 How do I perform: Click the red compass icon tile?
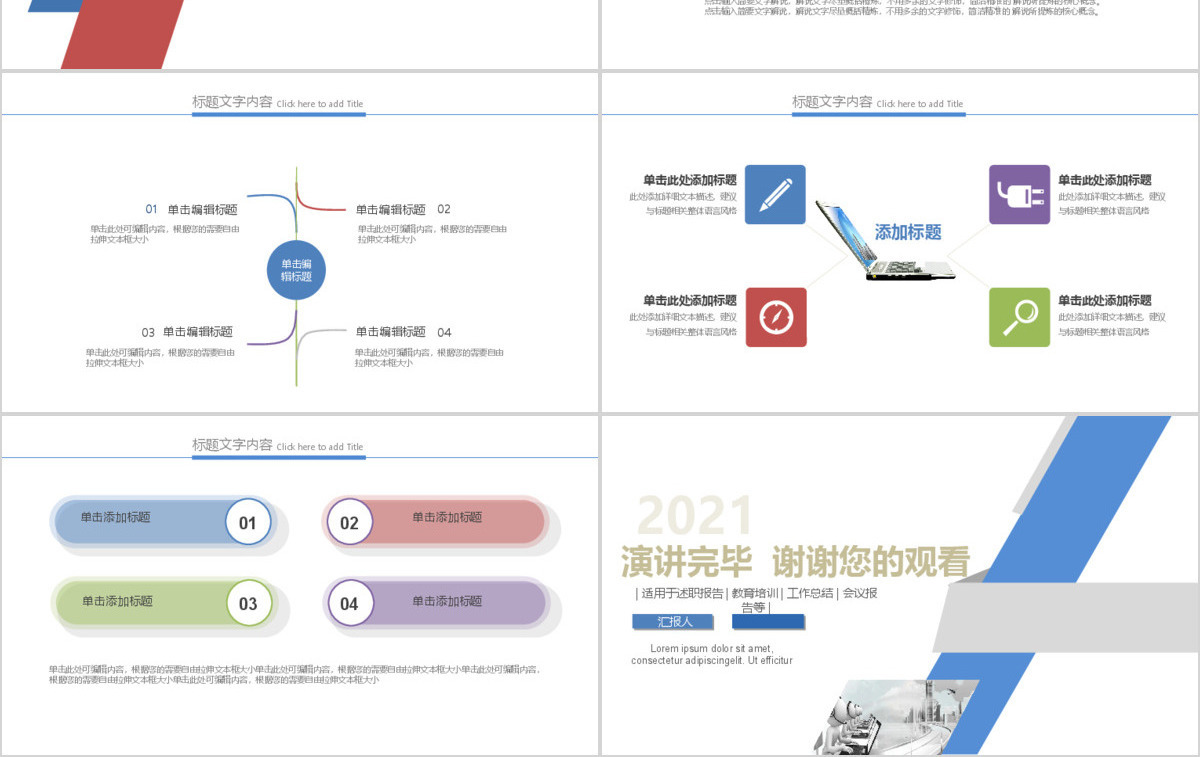click(776, 317)
